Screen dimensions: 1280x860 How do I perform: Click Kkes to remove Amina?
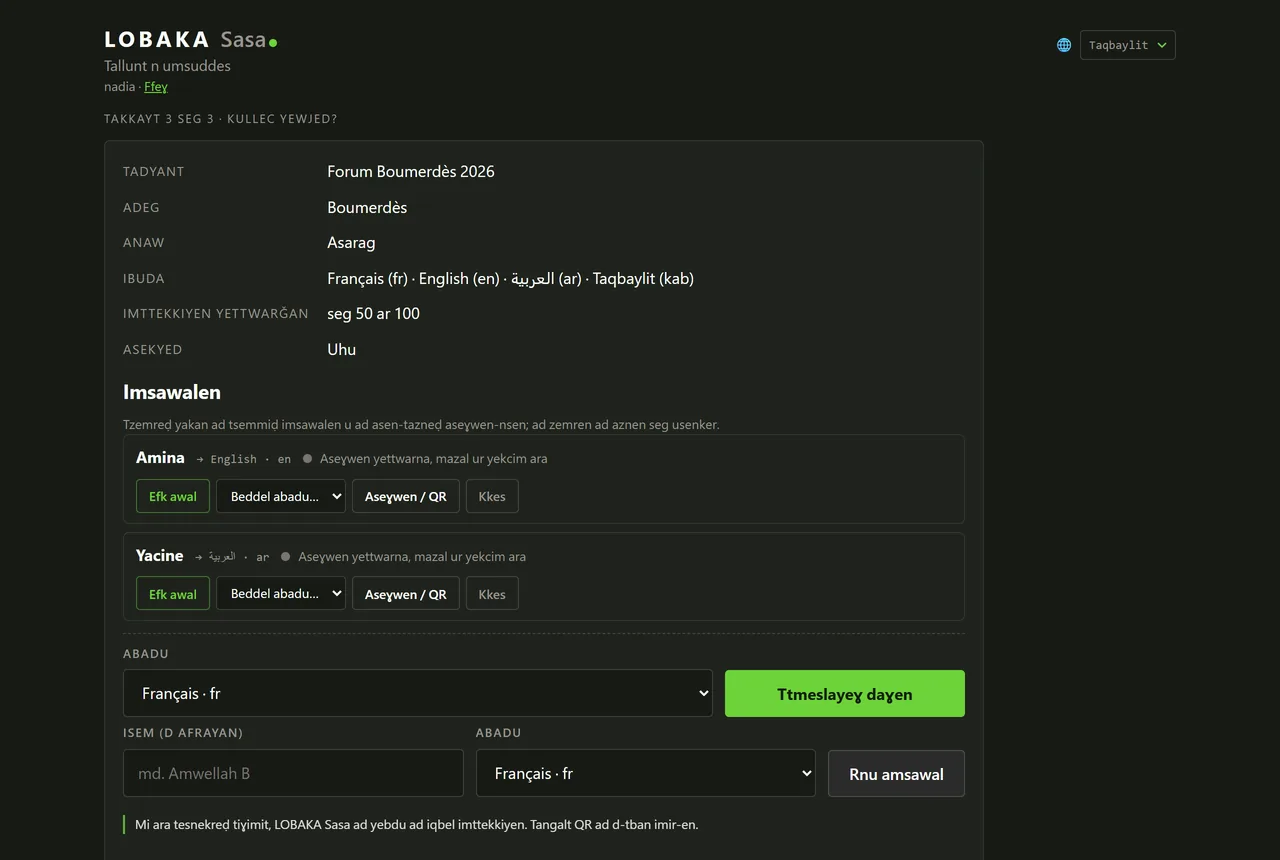coord(492,496)
